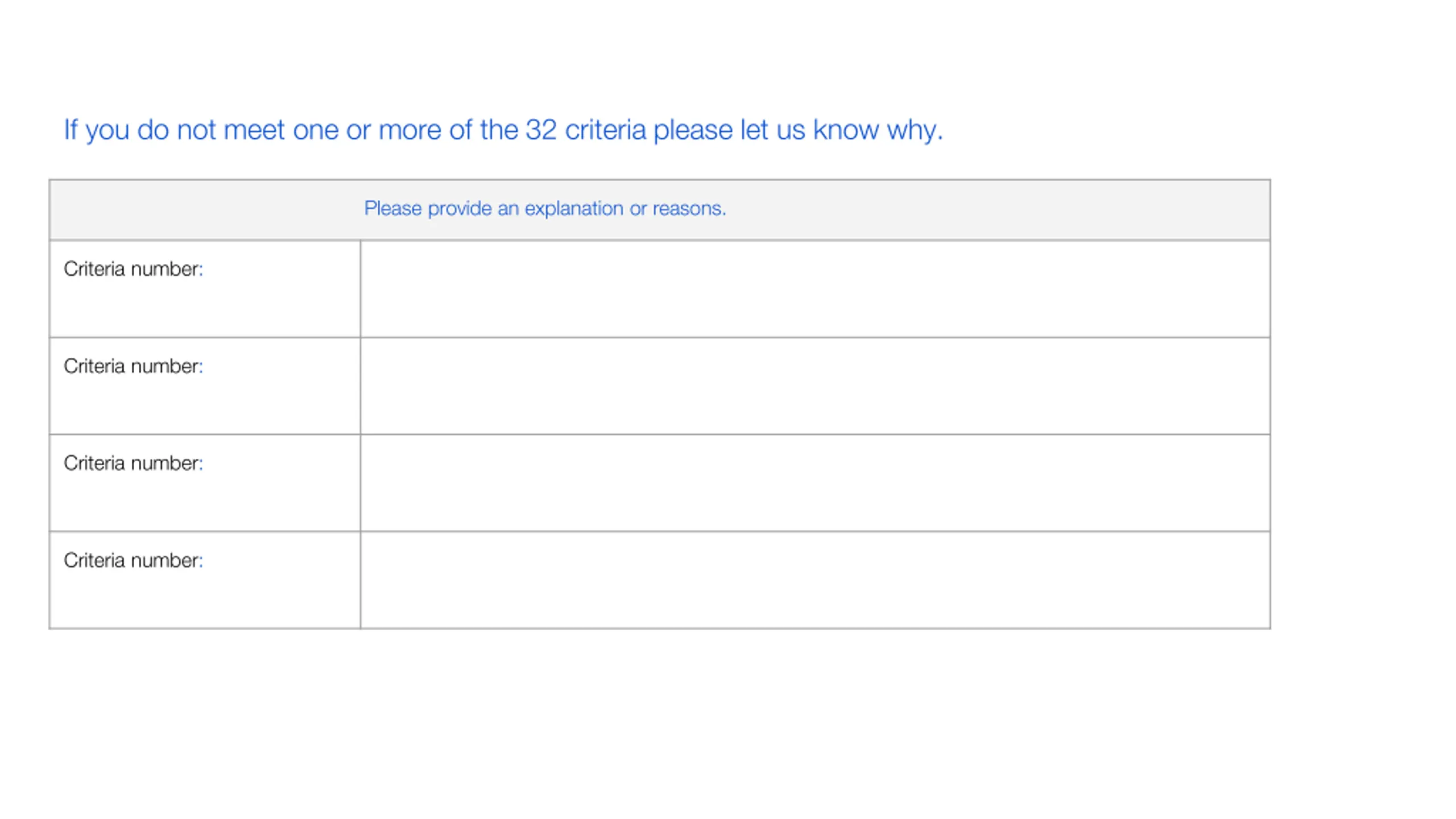Select the third 'Criteria number:' label

(133, 464)
